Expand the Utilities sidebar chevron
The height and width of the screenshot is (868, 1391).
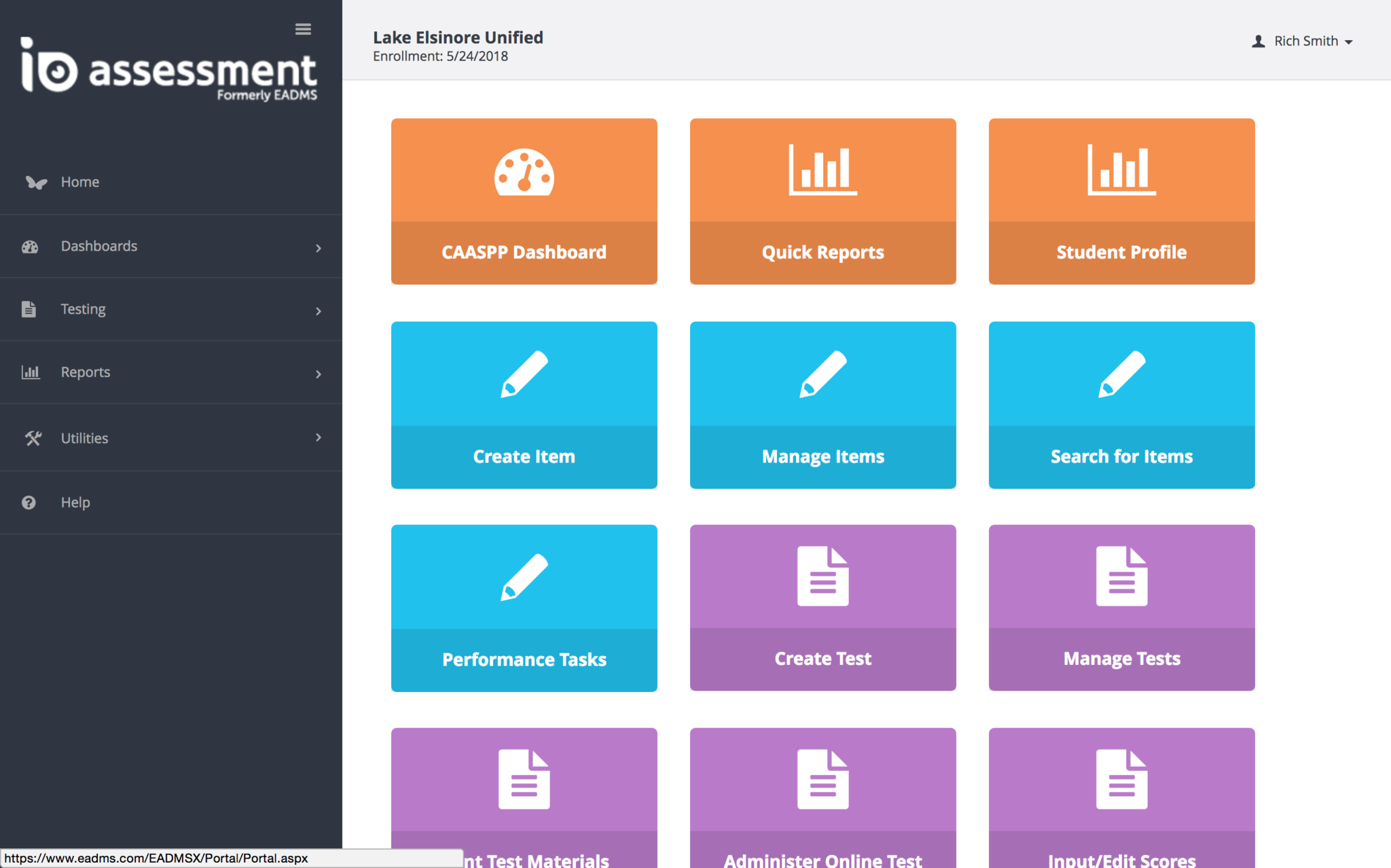tap(318, 437)
